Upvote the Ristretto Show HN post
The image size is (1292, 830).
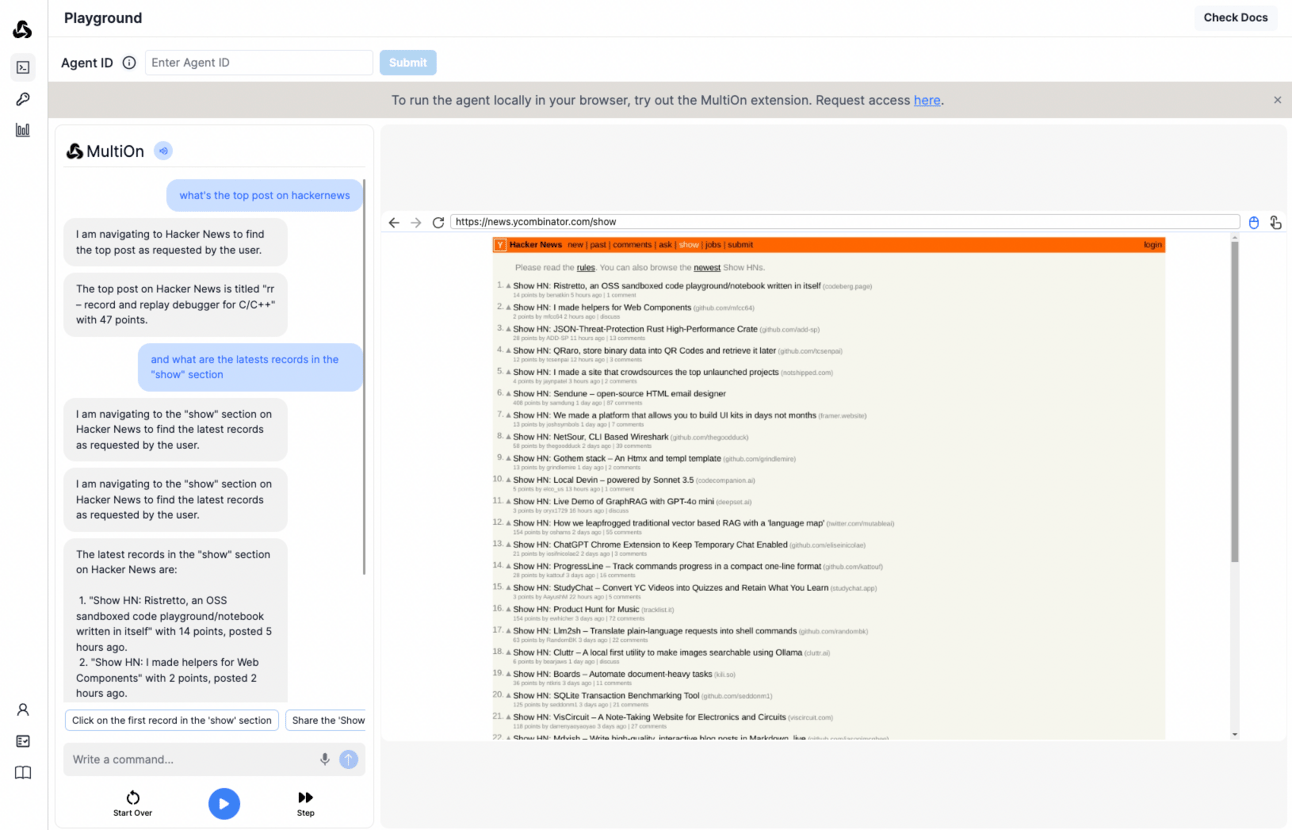click(x=508, y=285)
